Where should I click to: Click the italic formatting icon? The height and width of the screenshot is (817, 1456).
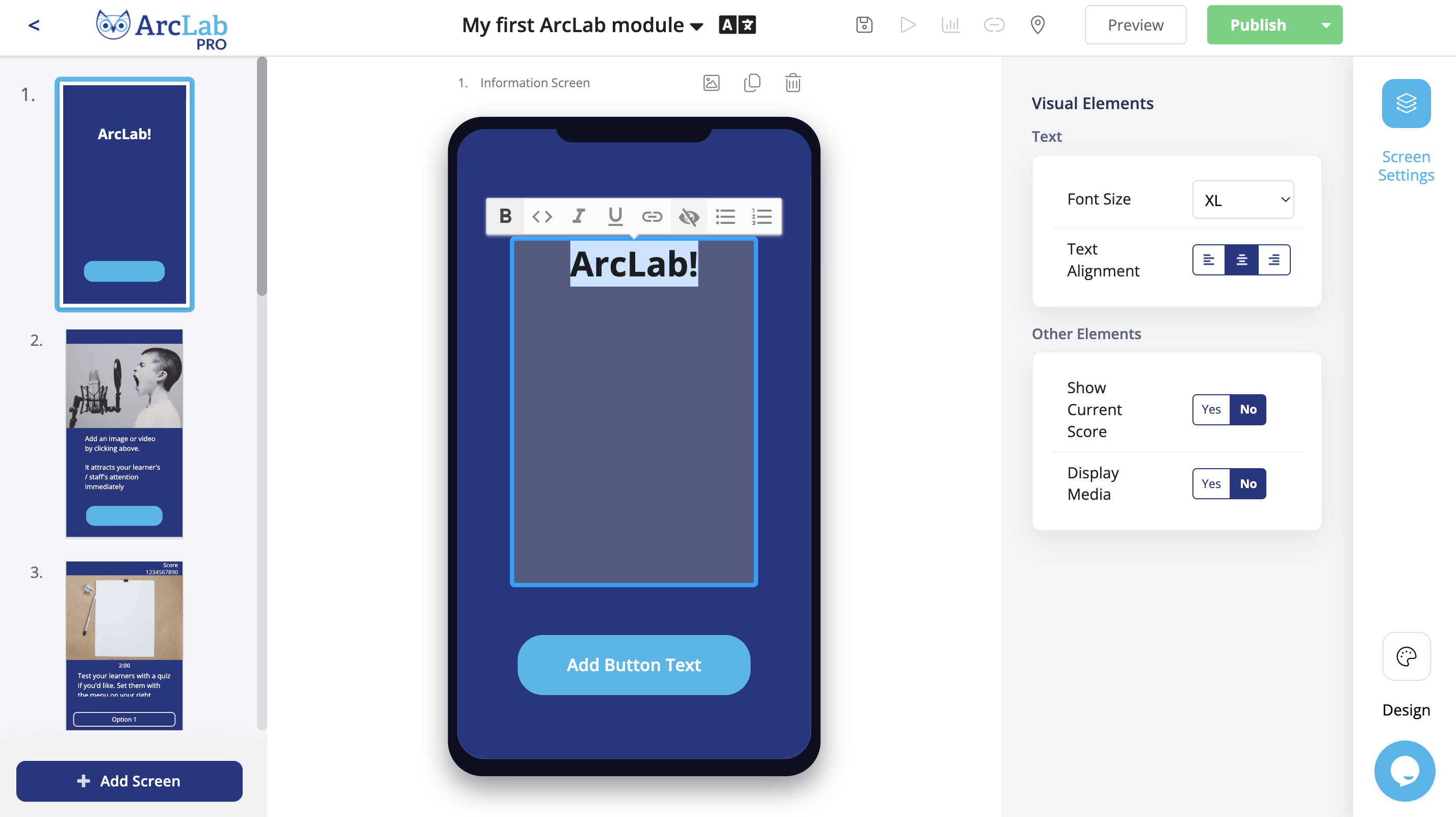pos(578,216)
